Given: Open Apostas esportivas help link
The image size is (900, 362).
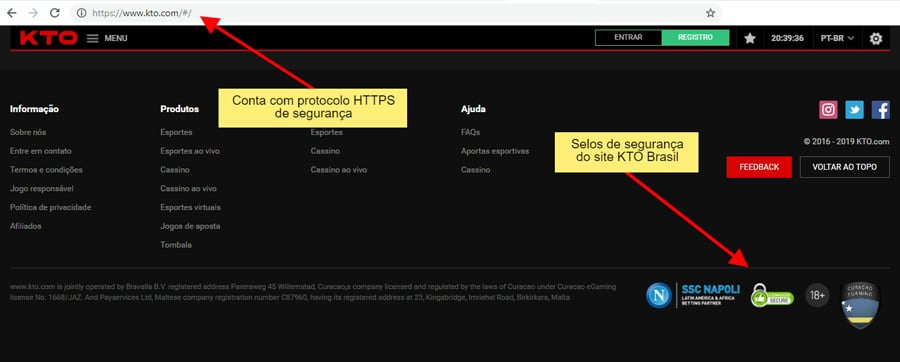Looking at the screenshot, I should 495,151.
